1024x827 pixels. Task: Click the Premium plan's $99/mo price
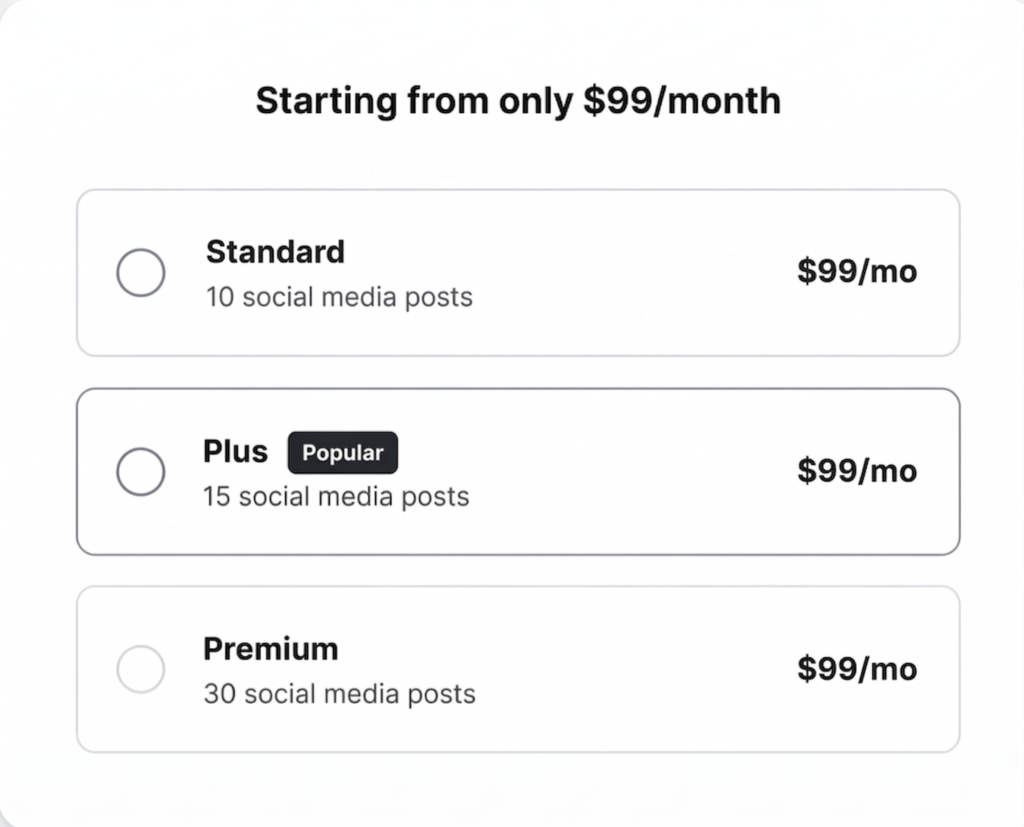(856, 668)
